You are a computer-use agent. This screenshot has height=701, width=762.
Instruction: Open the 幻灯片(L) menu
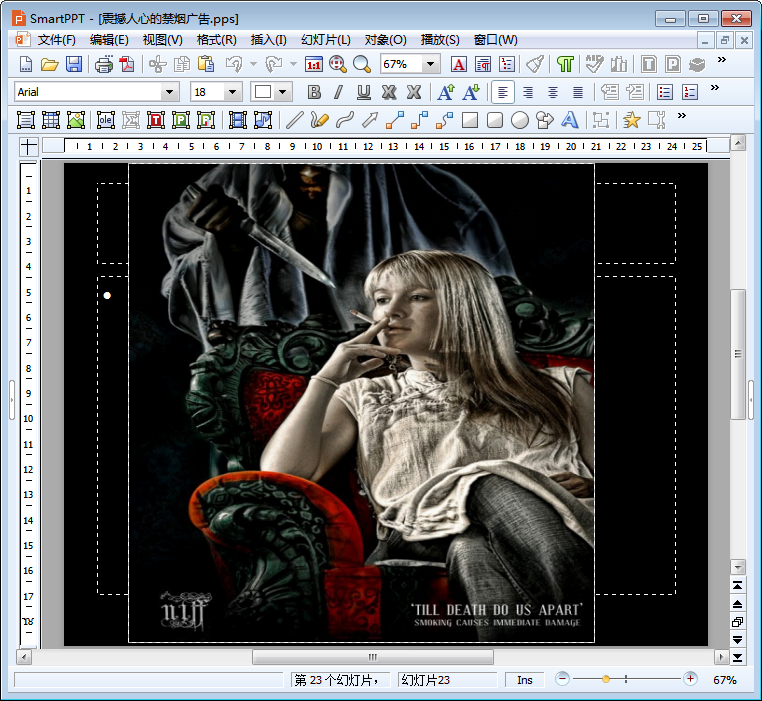click(326, 40)
